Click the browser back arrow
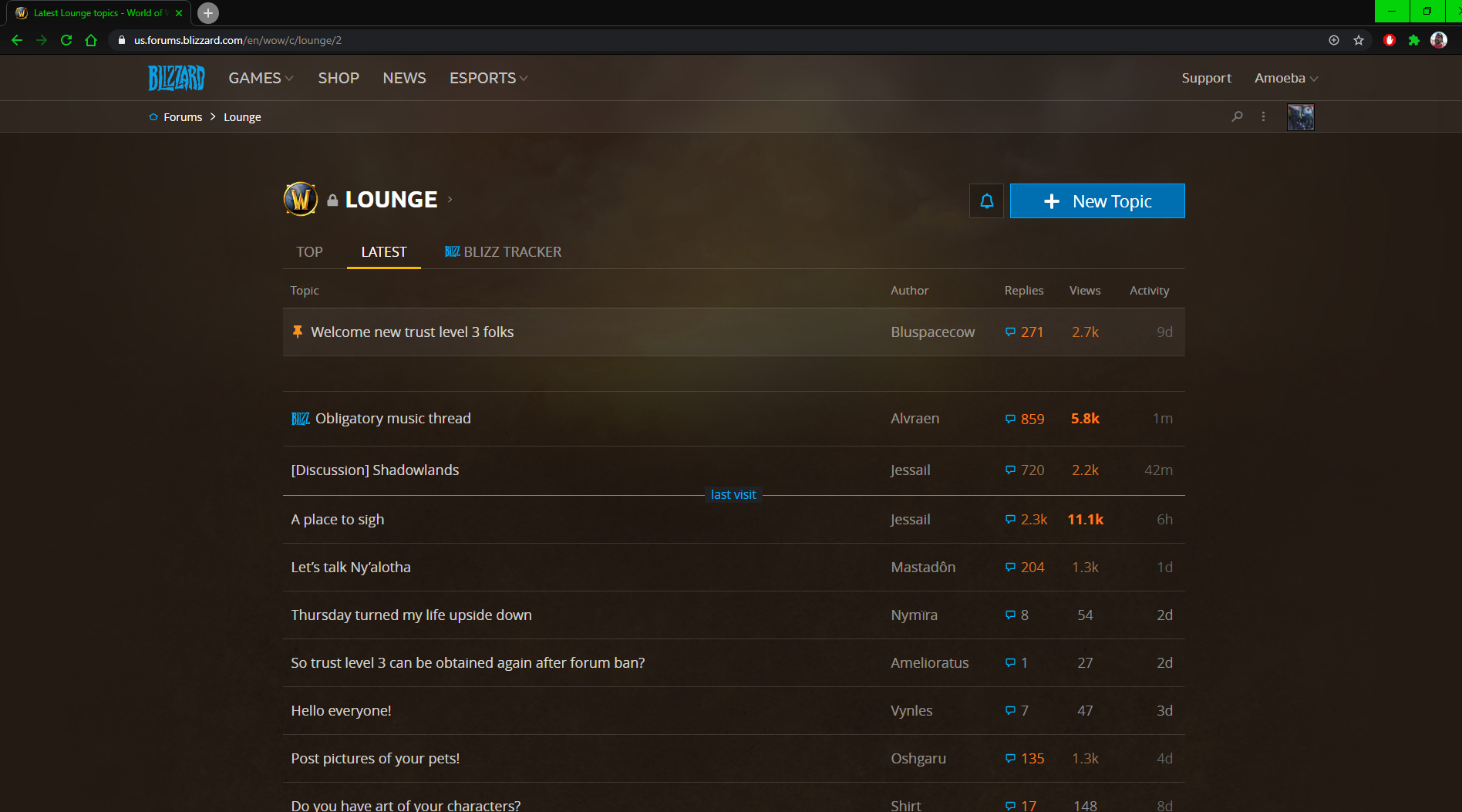Image resolution: width=1462 pixels, height=812 pixels. click(17, 40)
